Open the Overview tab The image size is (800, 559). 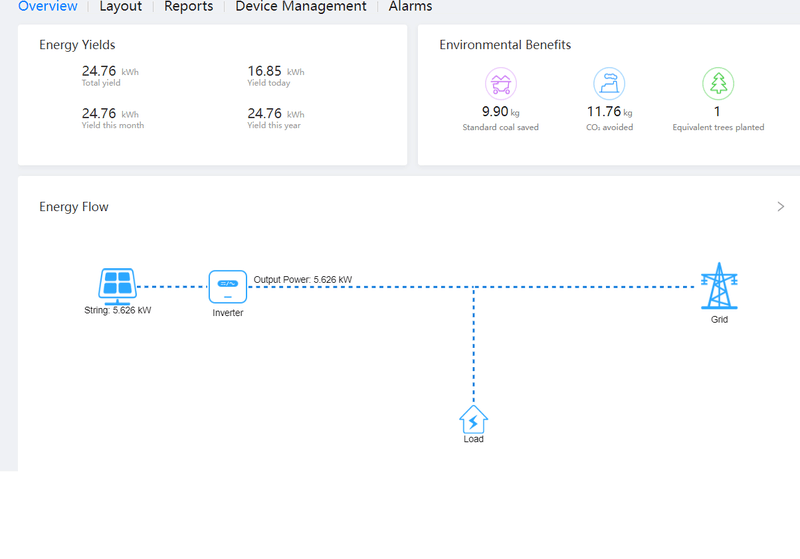pyautogui.click(x=47, y=6)
